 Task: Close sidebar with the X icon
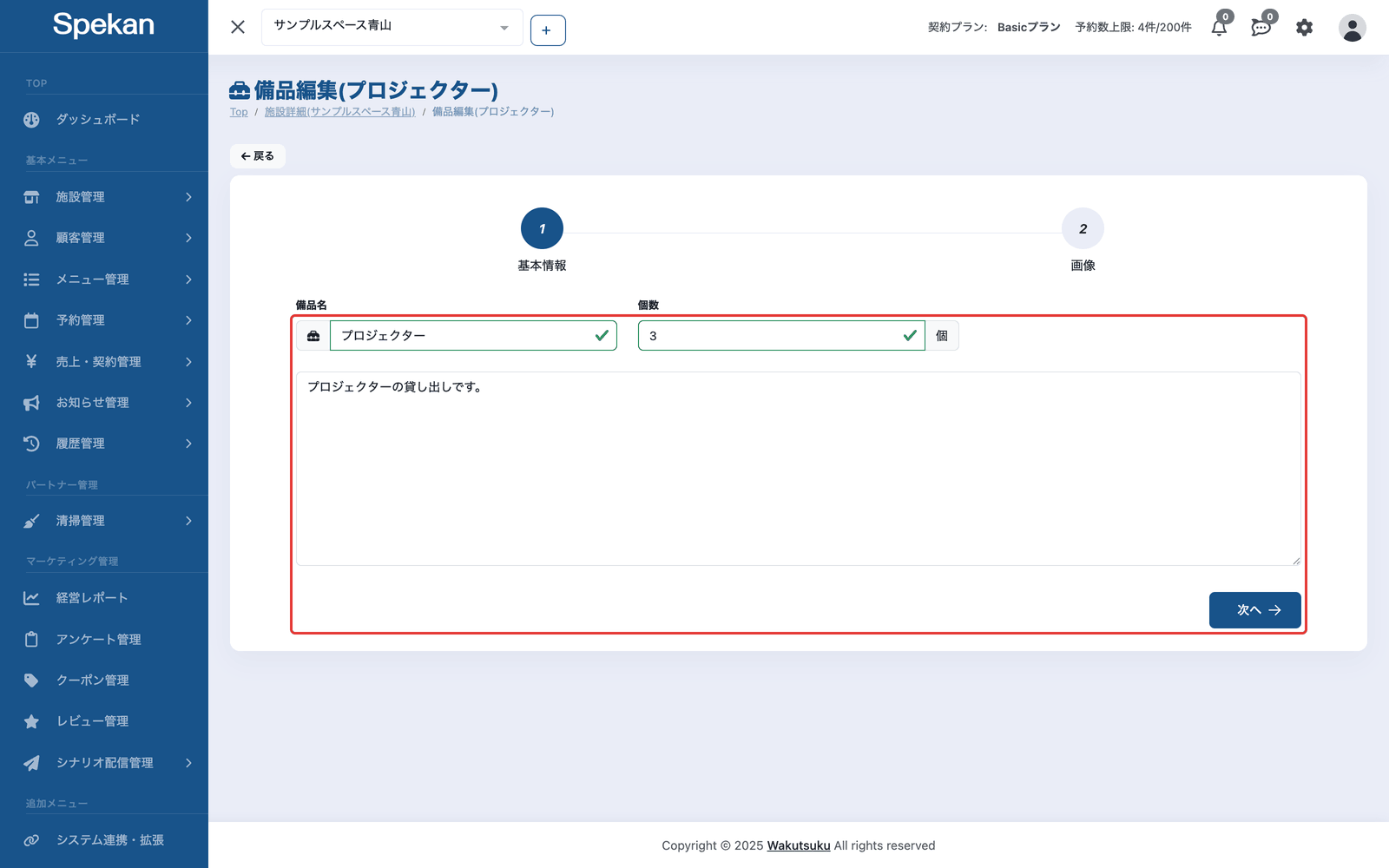238,27
